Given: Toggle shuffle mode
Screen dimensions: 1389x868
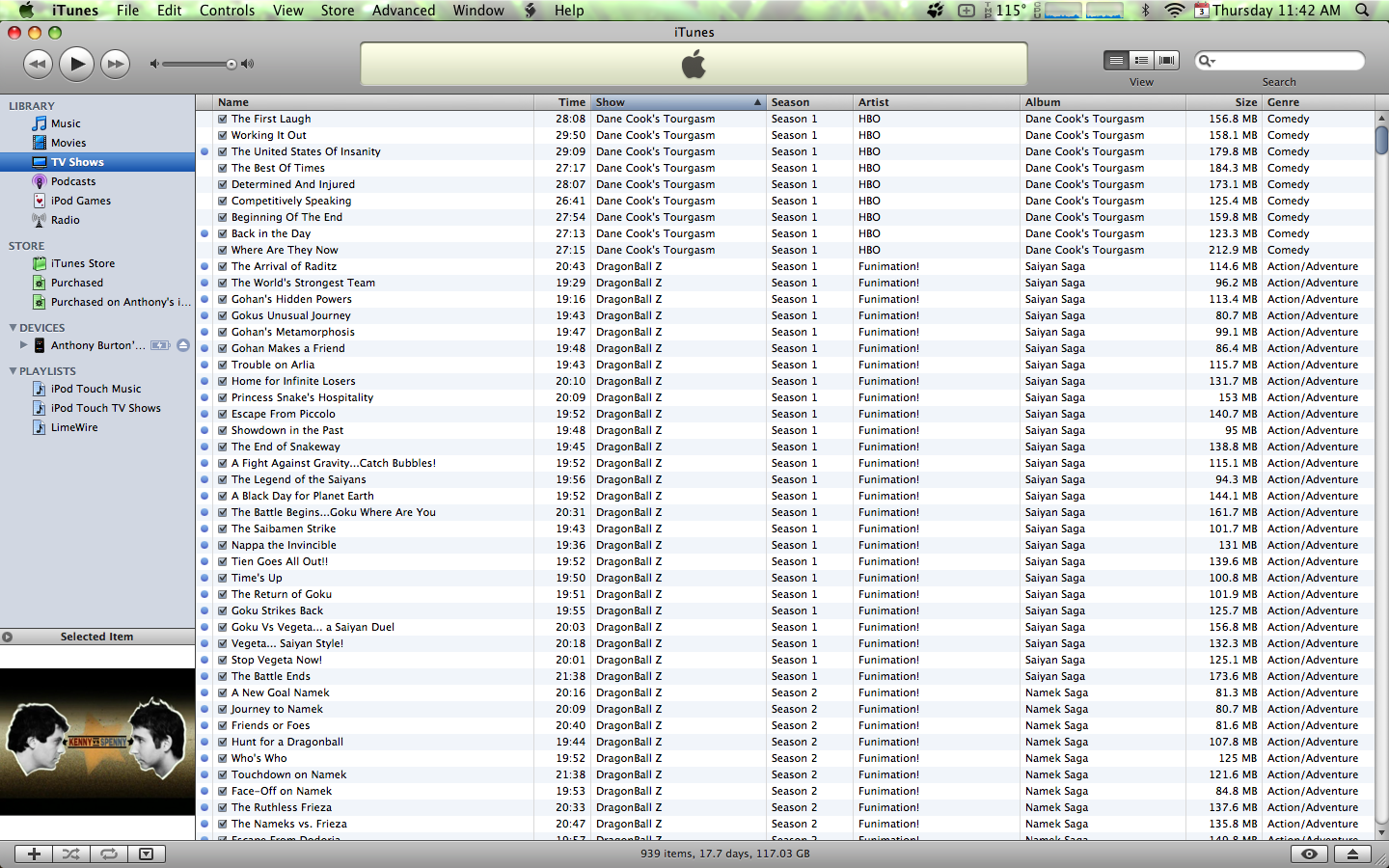Looking at the screenshot, I should (71, 854).
